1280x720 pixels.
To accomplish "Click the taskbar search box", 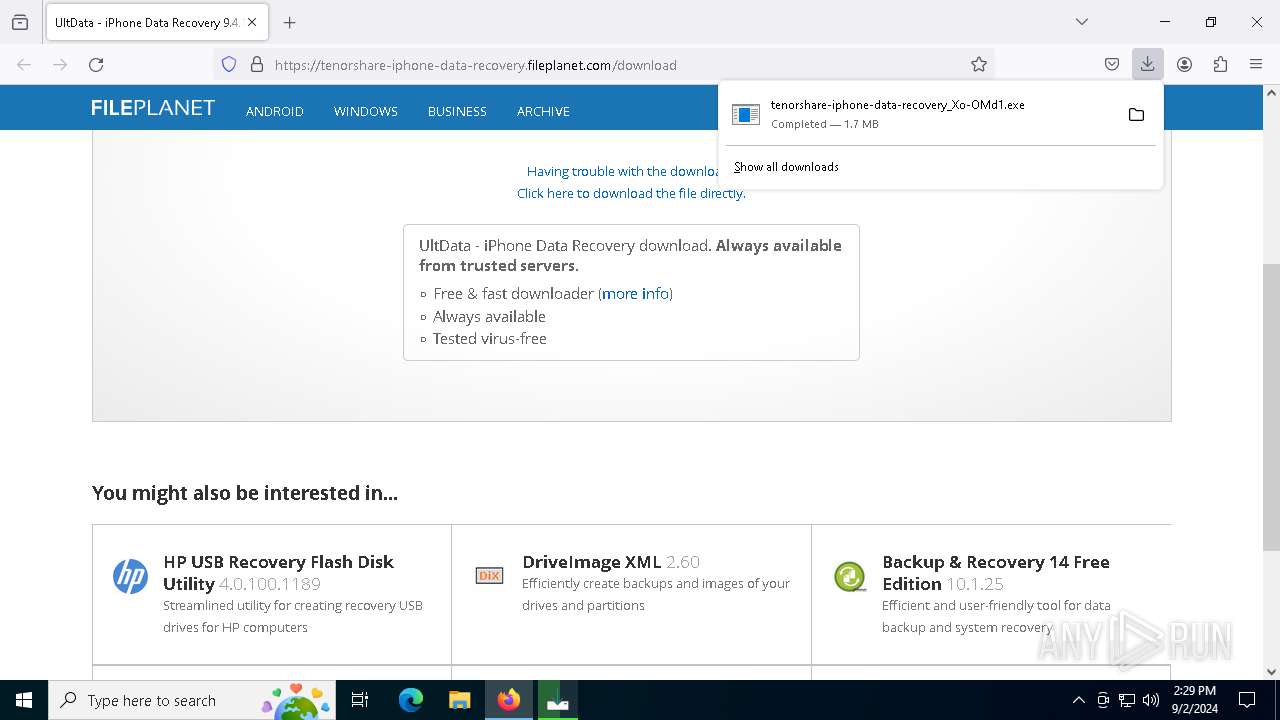I will (x=192, y=700).
